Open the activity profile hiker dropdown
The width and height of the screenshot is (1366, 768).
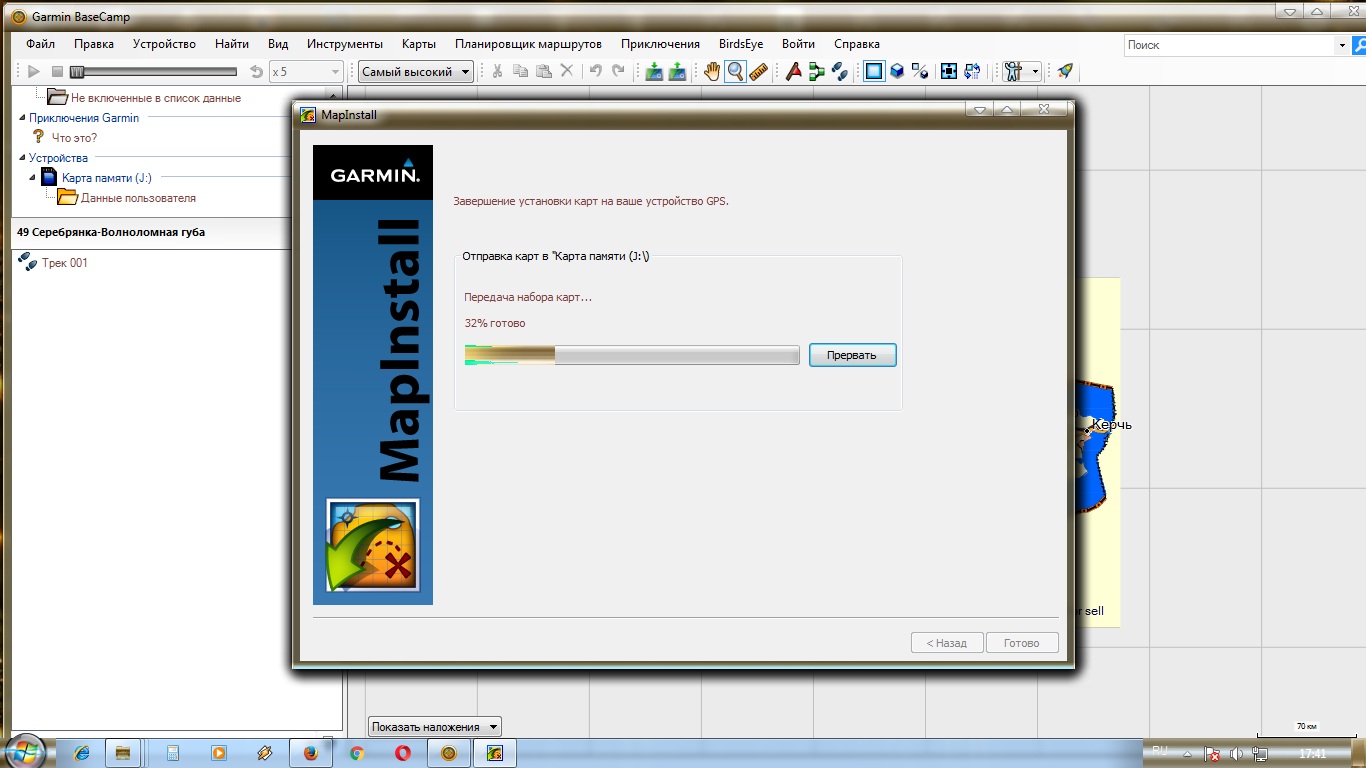click(x=1022, y=71)
